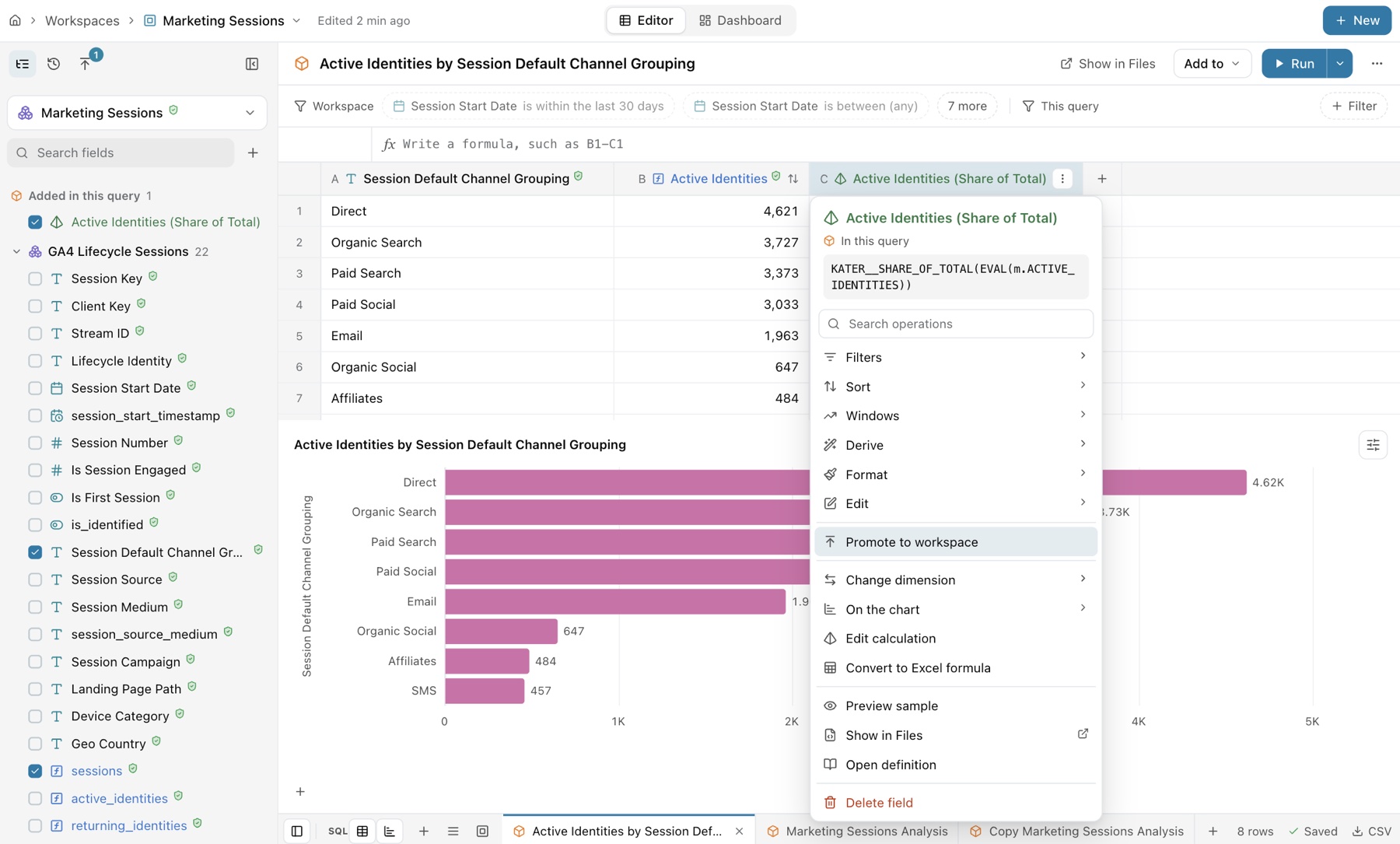This screenshot has height=844, width=1400.
Task: Switch to the Dashboard tab
Action: click(740, 20)
